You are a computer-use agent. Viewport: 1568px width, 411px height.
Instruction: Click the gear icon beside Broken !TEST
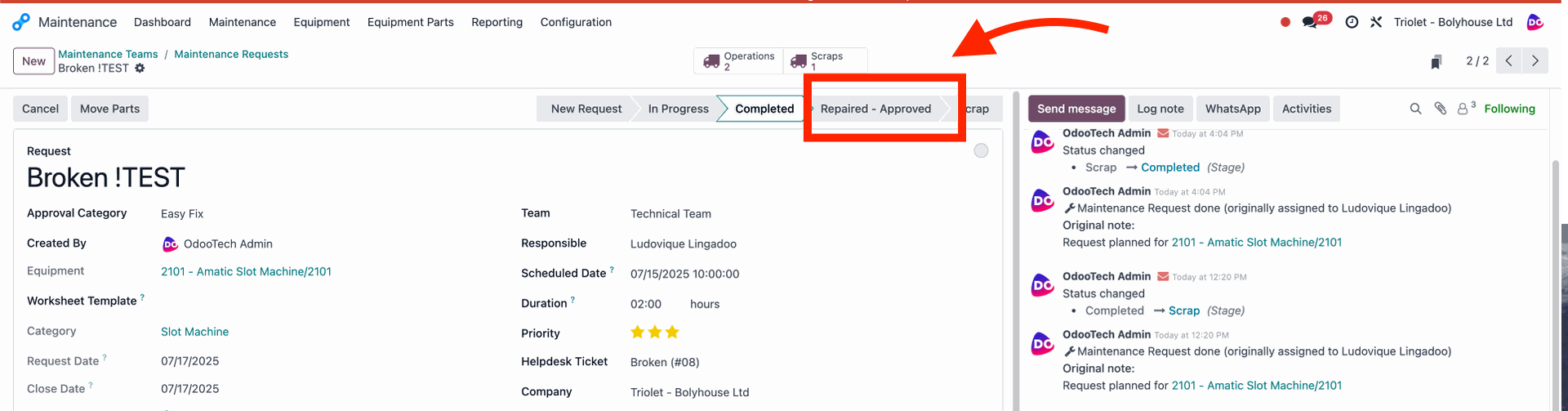[140, 69]
